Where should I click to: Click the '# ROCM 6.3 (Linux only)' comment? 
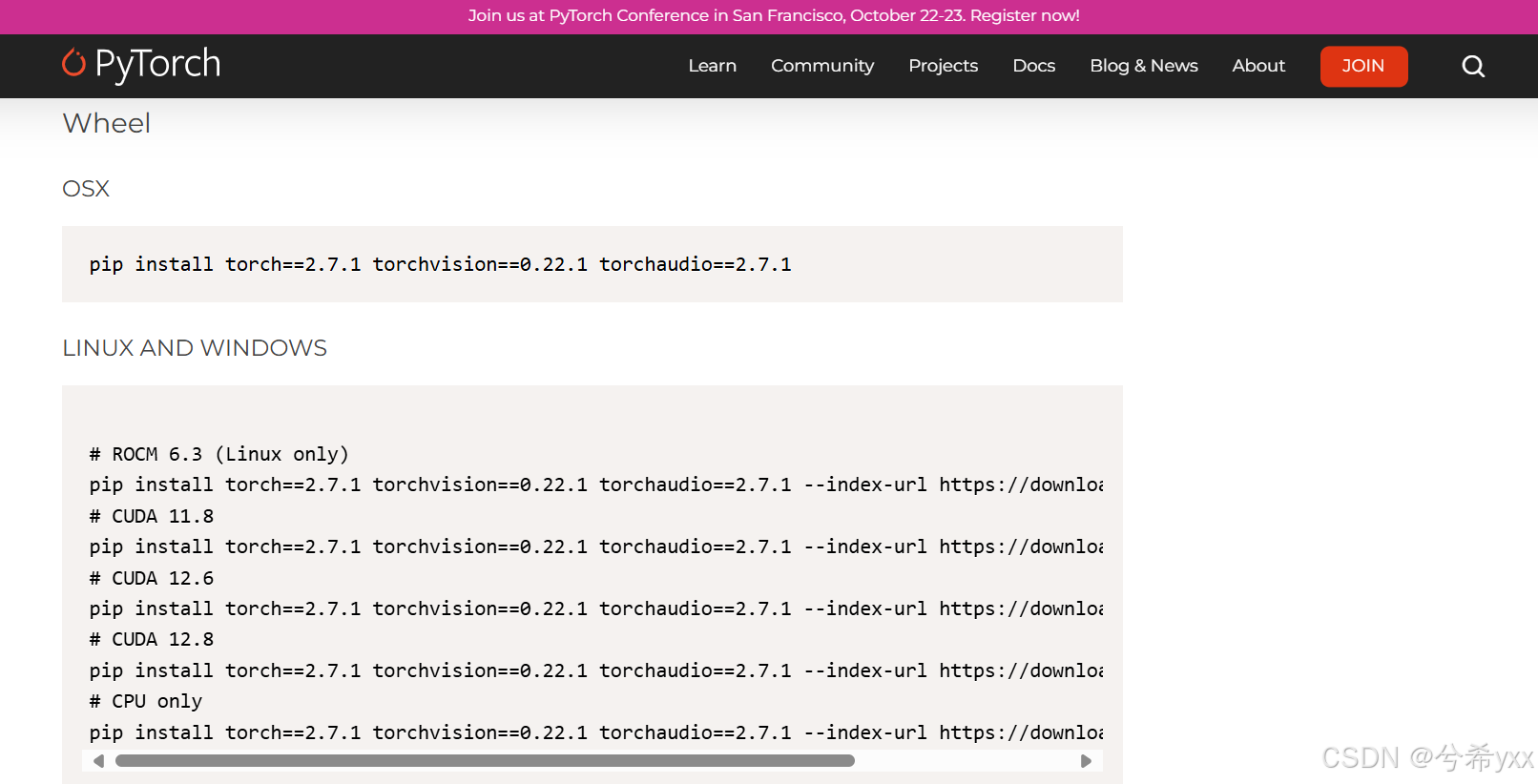(218, 454)
